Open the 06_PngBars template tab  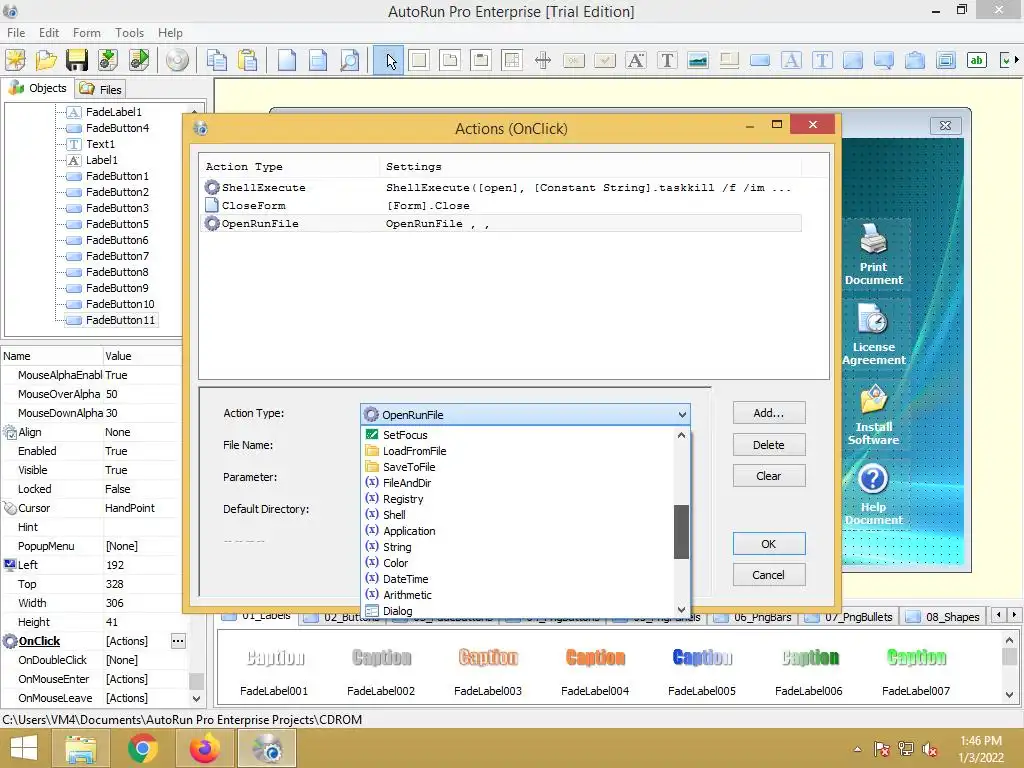tap(753, 616)
